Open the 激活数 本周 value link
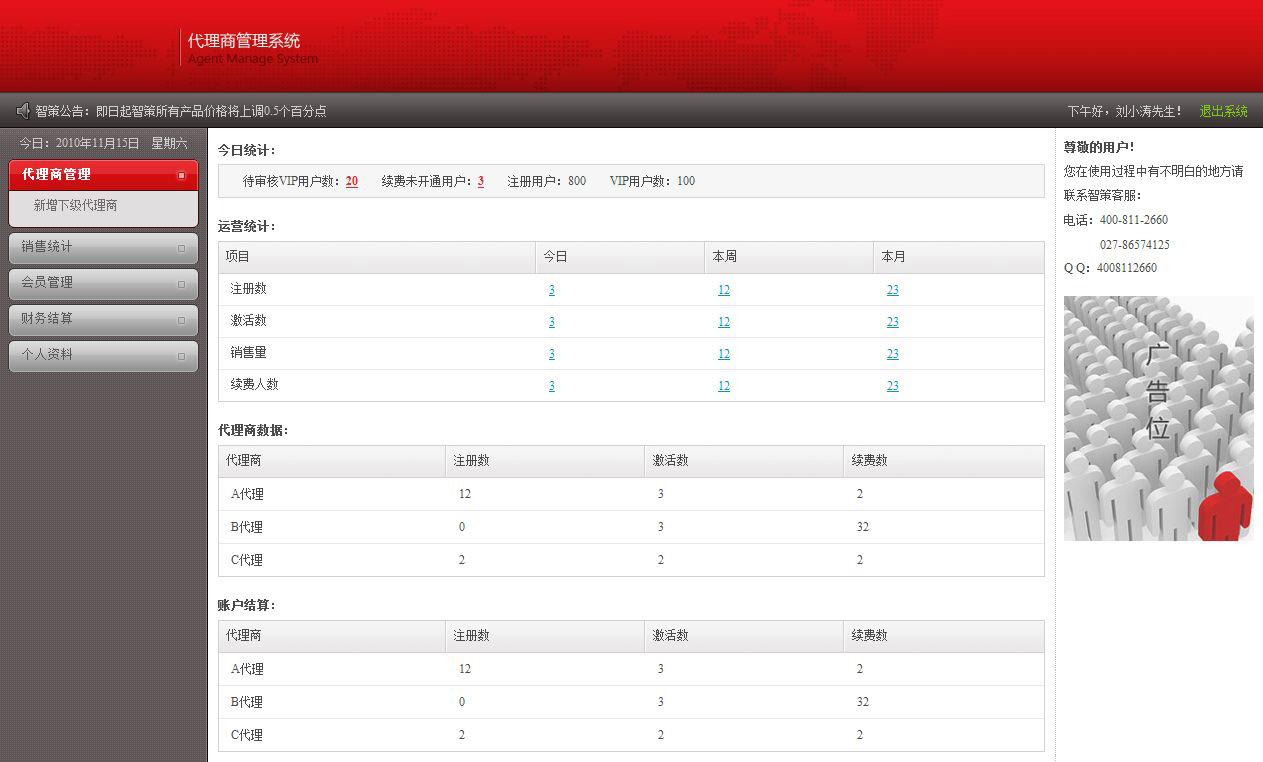Viewport: 1263px width, 762px height. point(724,322)
